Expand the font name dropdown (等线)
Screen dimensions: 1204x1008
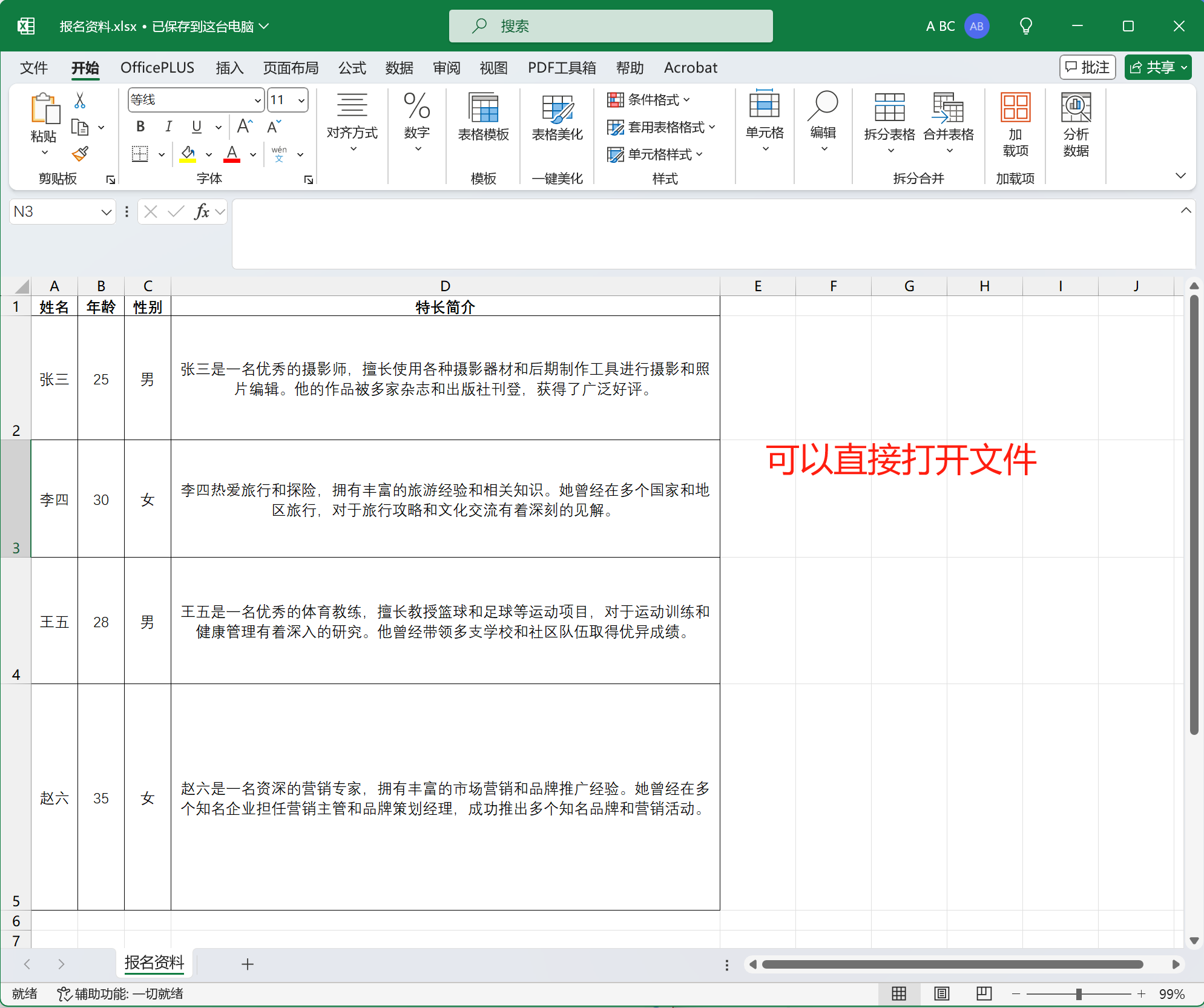click(x=257, y=100)
